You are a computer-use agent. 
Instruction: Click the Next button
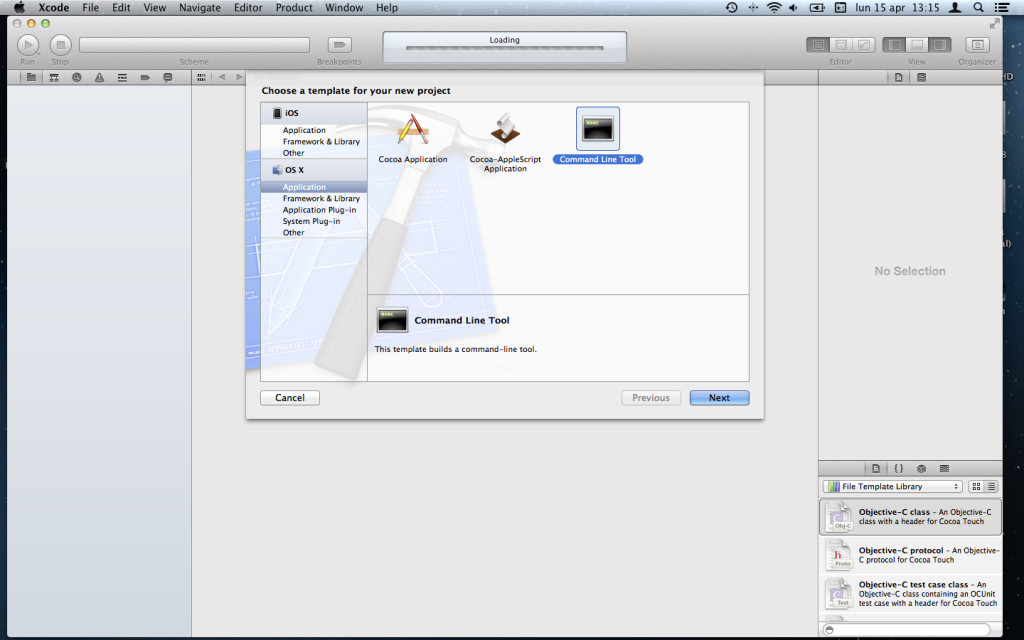[x=719, y=398]
